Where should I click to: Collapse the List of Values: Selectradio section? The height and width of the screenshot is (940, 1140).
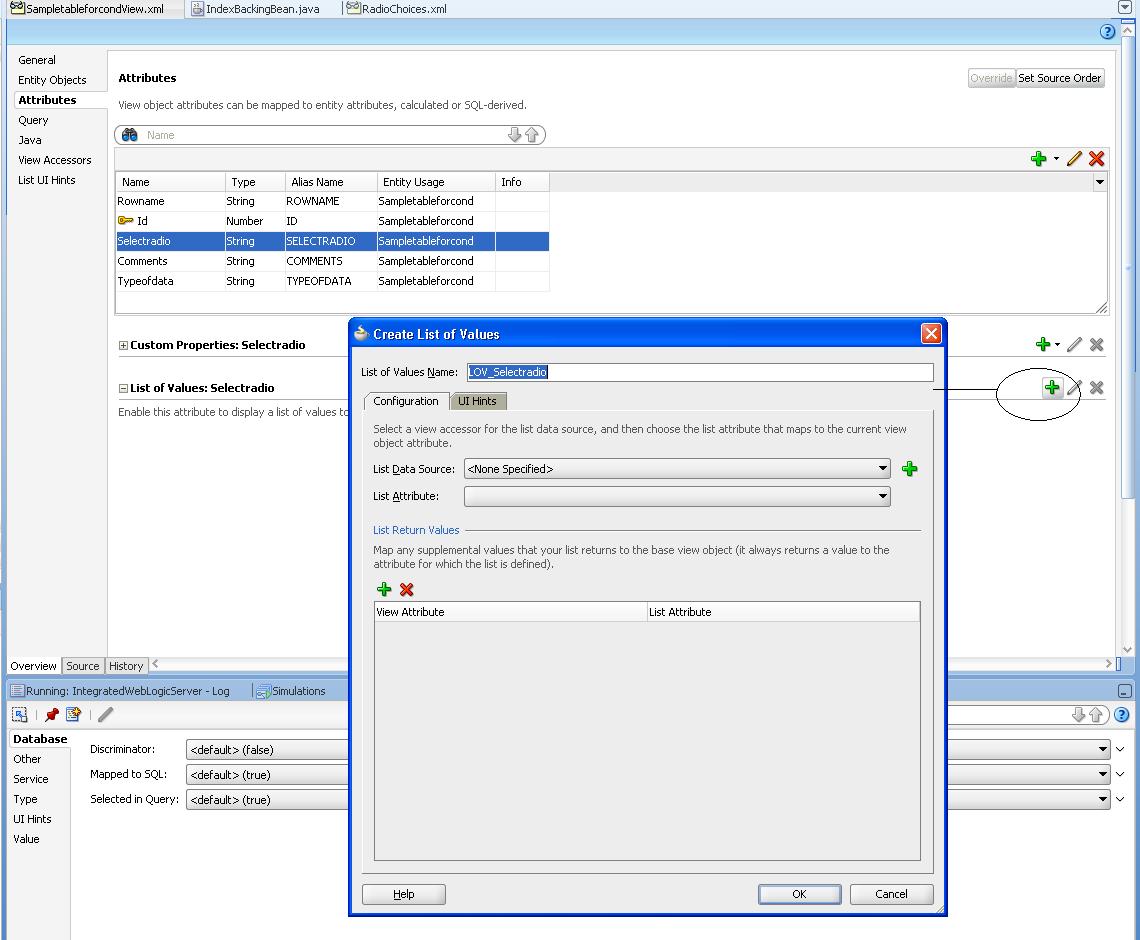coord(122,388)
